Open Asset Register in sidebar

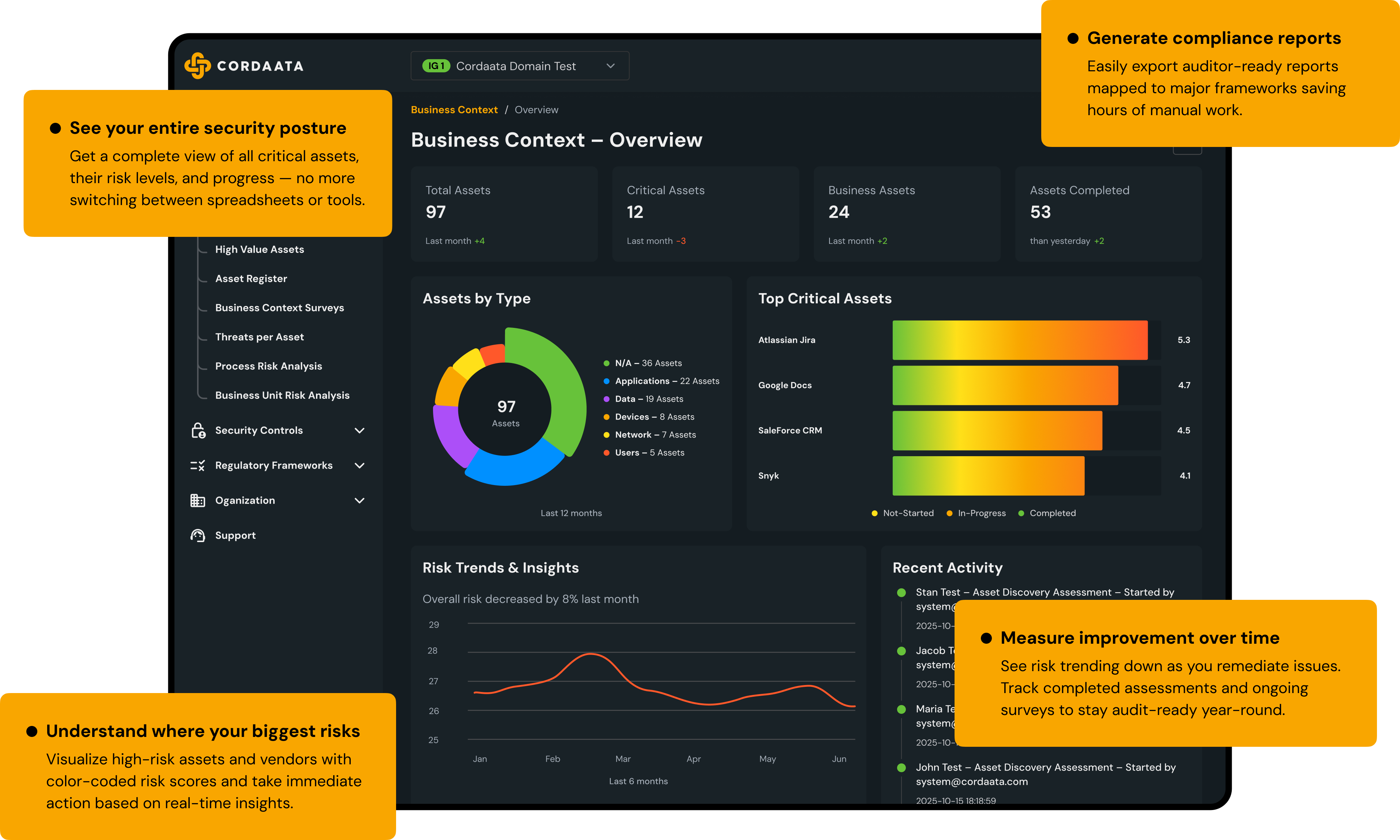pos(251,279)
